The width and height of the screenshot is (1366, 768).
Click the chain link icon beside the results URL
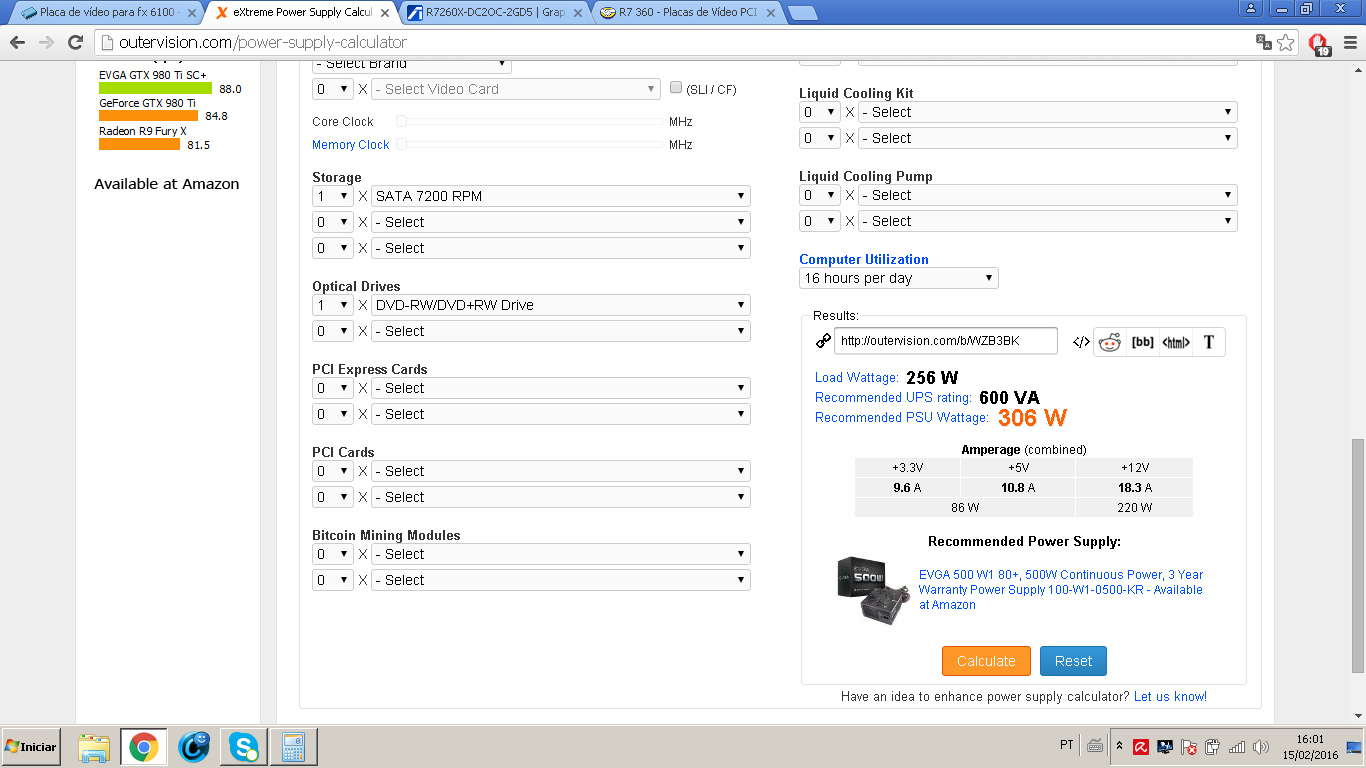[823, 341]
